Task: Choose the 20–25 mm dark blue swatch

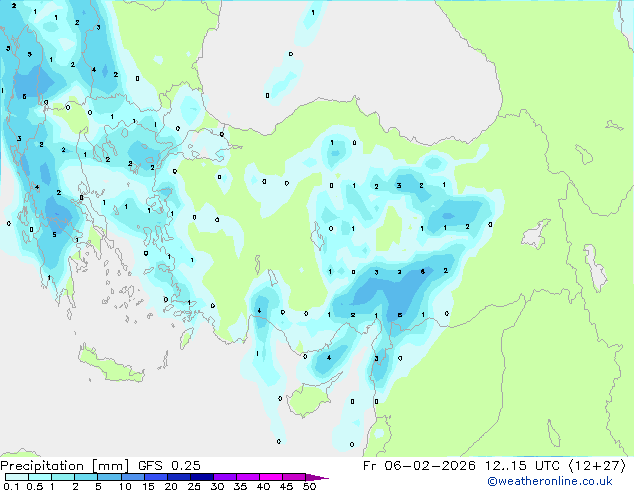Action: pyautogui.click(x=178, y=477)
